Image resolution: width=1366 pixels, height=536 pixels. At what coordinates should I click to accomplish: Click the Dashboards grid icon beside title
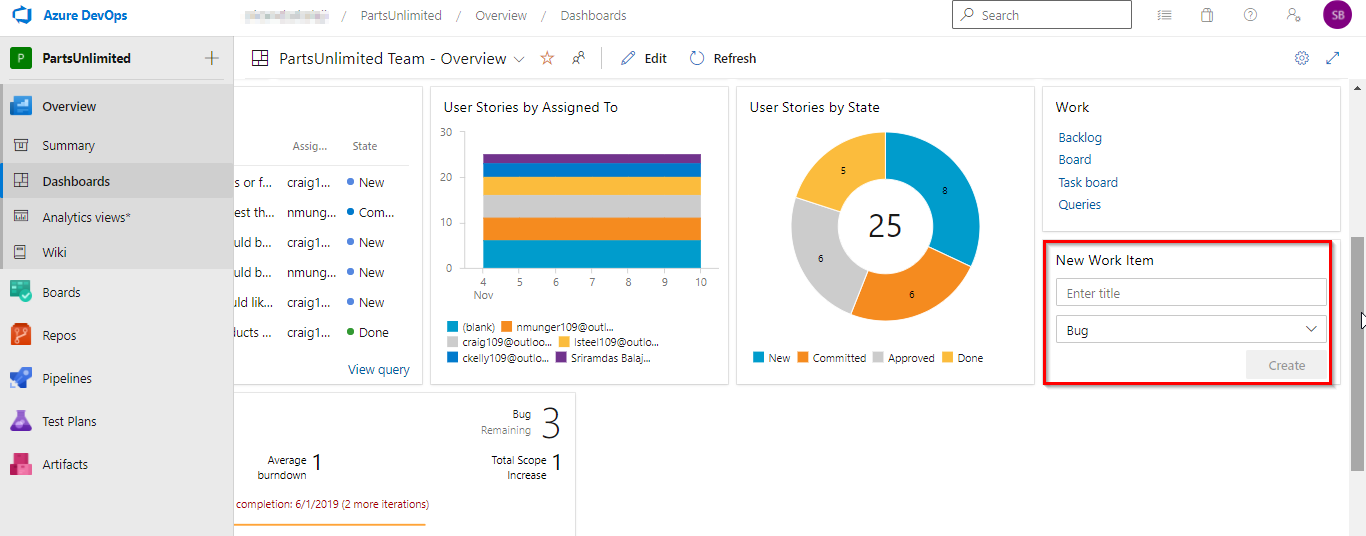tap(260, 58)
